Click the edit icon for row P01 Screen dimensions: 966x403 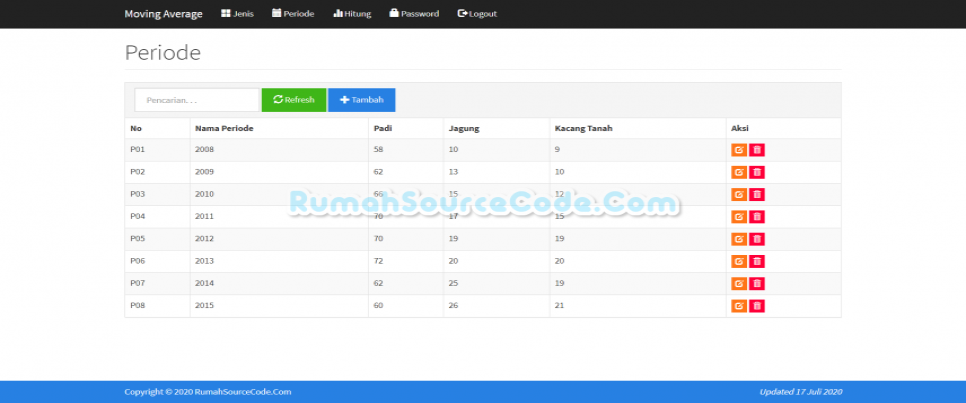click(x=738, y=150)
